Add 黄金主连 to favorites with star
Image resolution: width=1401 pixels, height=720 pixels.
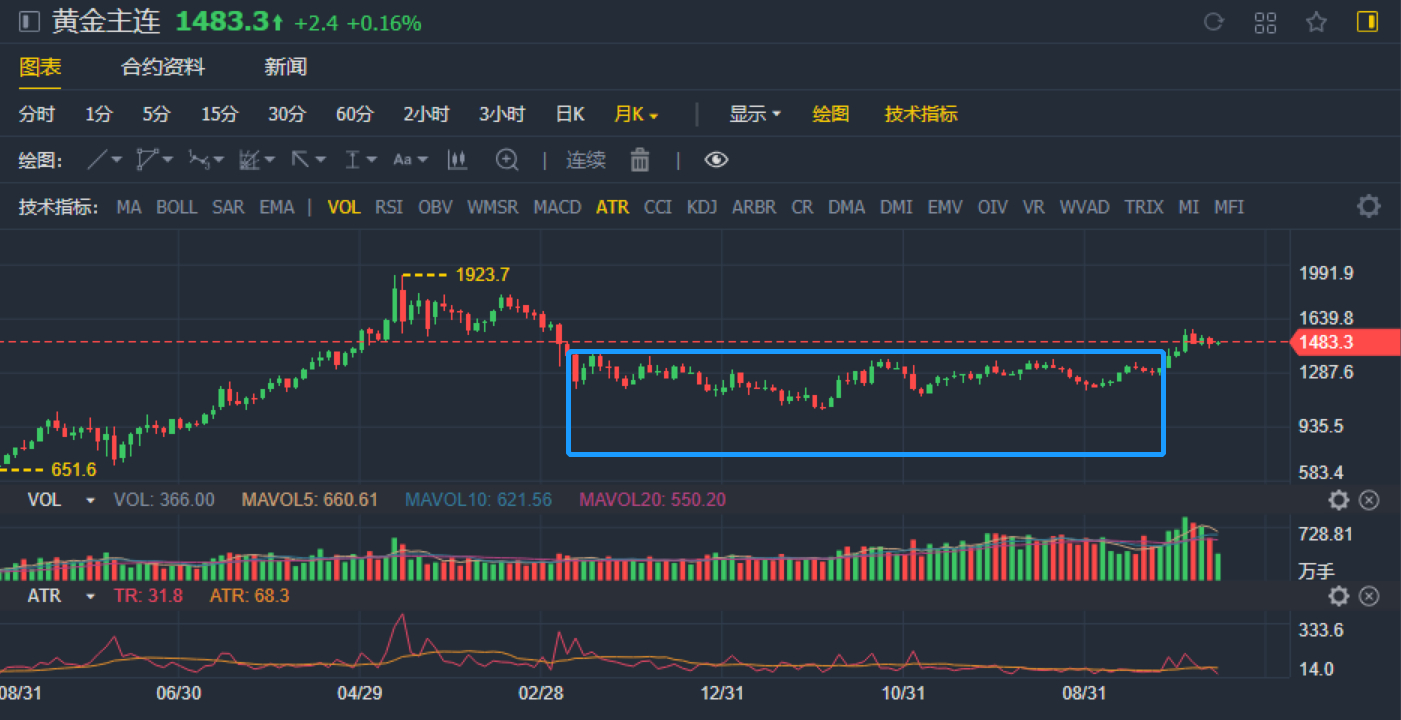tap(1316, 22)
